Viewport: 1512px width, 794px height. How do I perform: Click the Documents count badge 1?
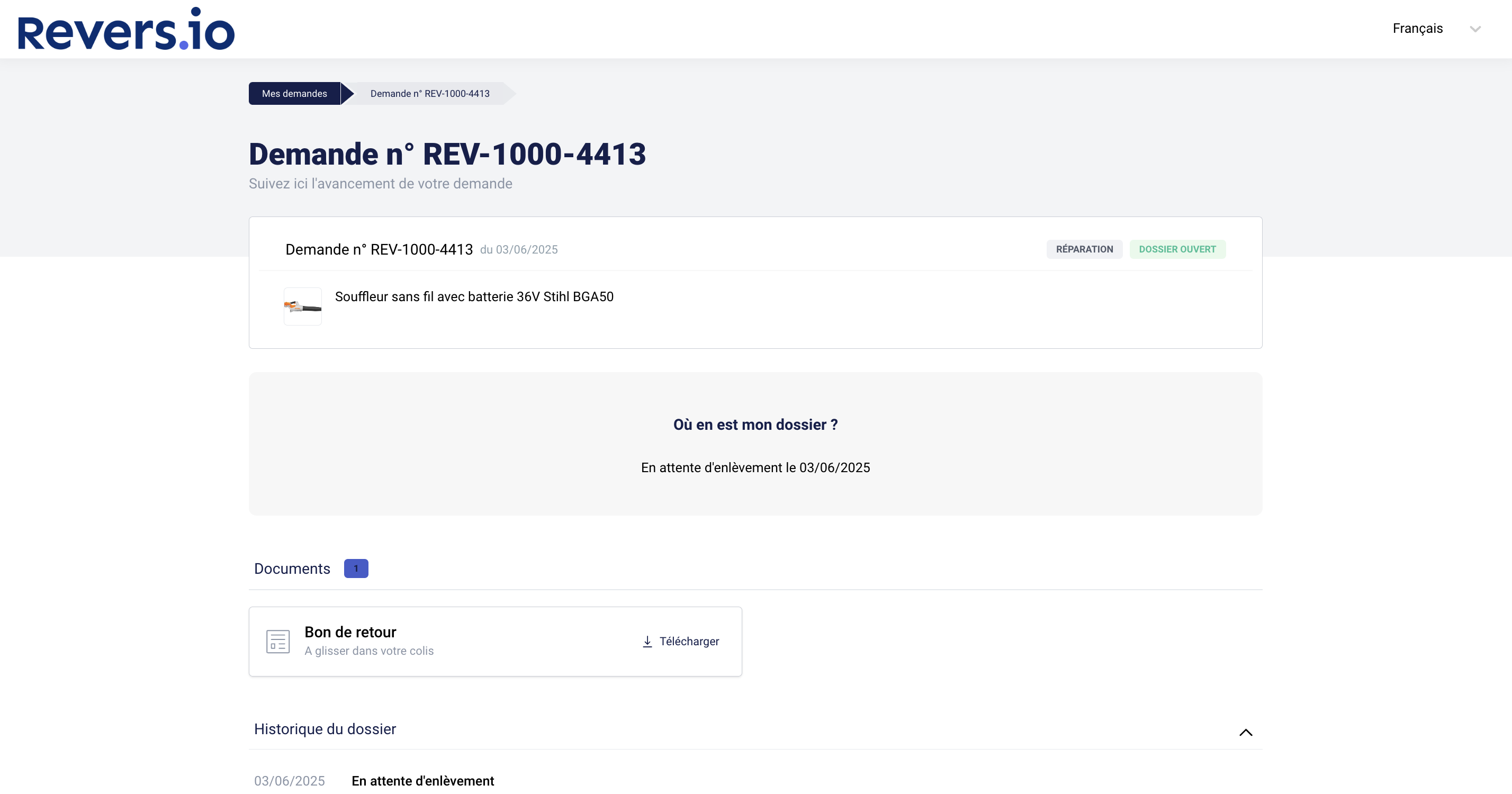pos(356,568)
